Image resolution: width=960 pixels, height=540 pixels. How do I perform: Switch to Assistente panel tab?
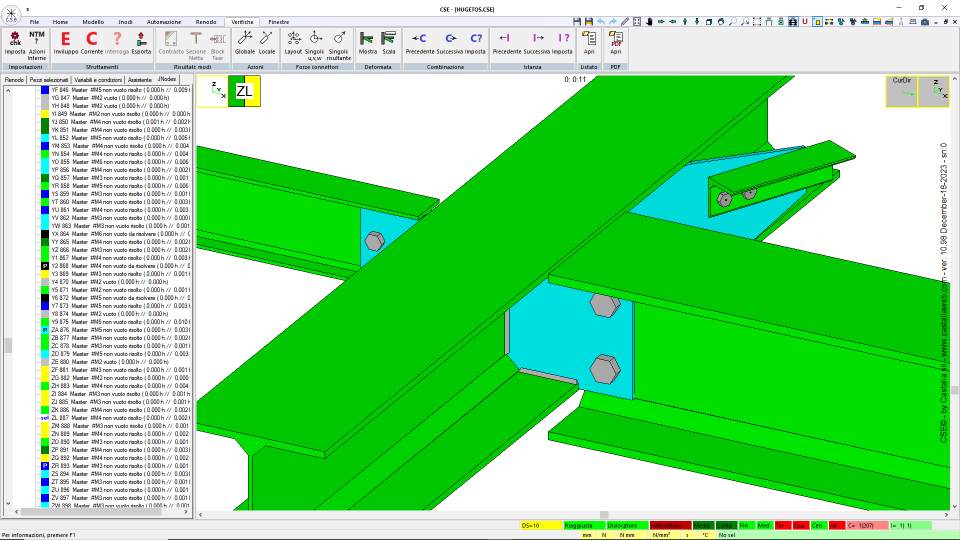(140, 80)
